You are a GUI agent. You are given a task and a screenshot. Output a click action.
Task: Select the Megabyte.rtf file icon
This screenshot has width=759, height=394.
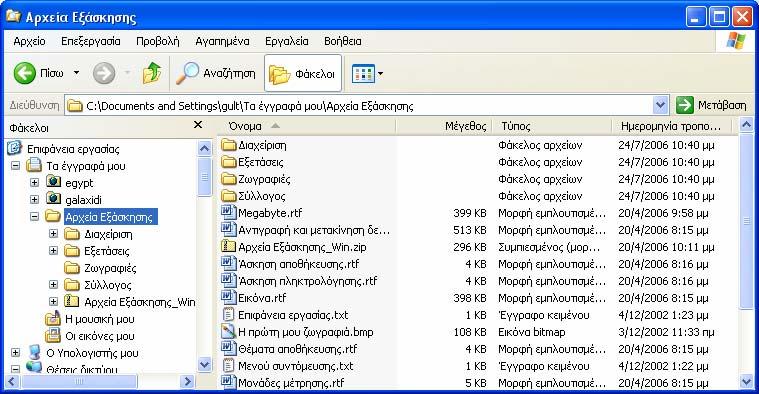pos(228,212)
